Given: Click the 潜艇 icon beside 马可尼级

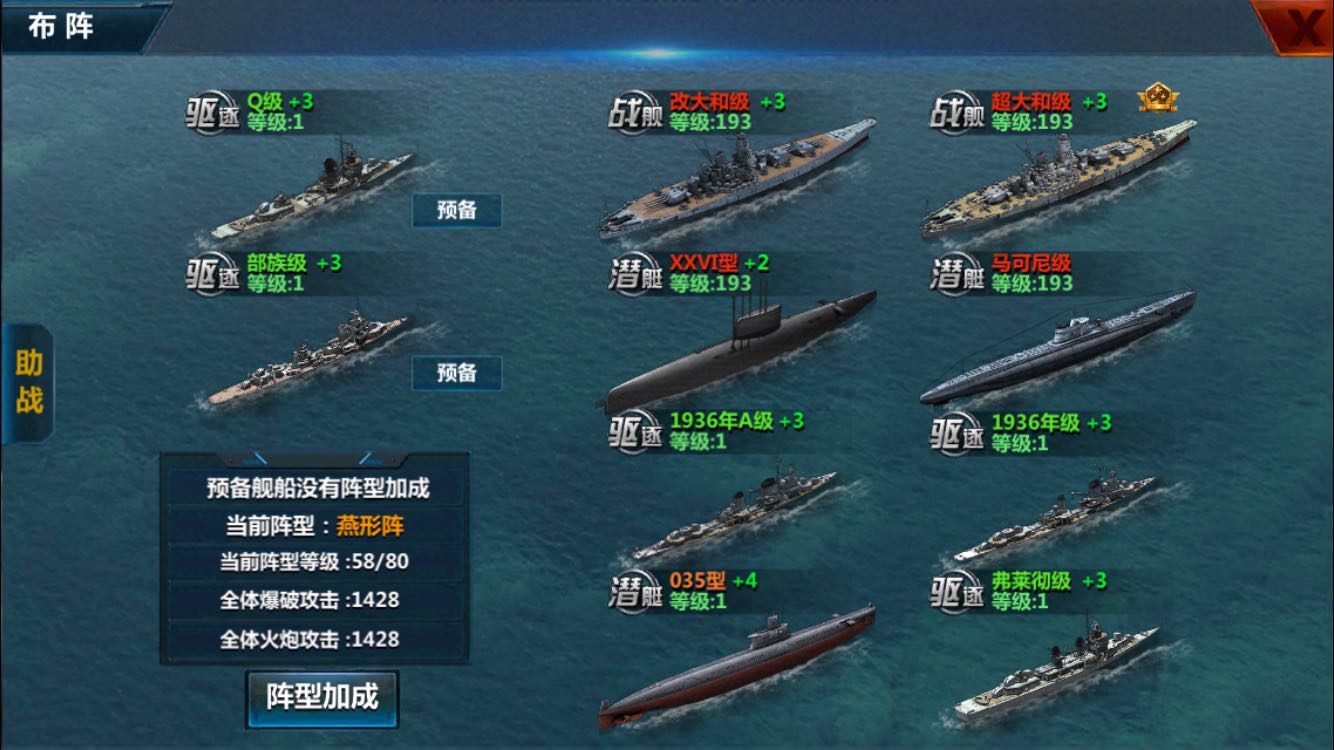Looking at the screenshot, I should (x=958, y=274).
